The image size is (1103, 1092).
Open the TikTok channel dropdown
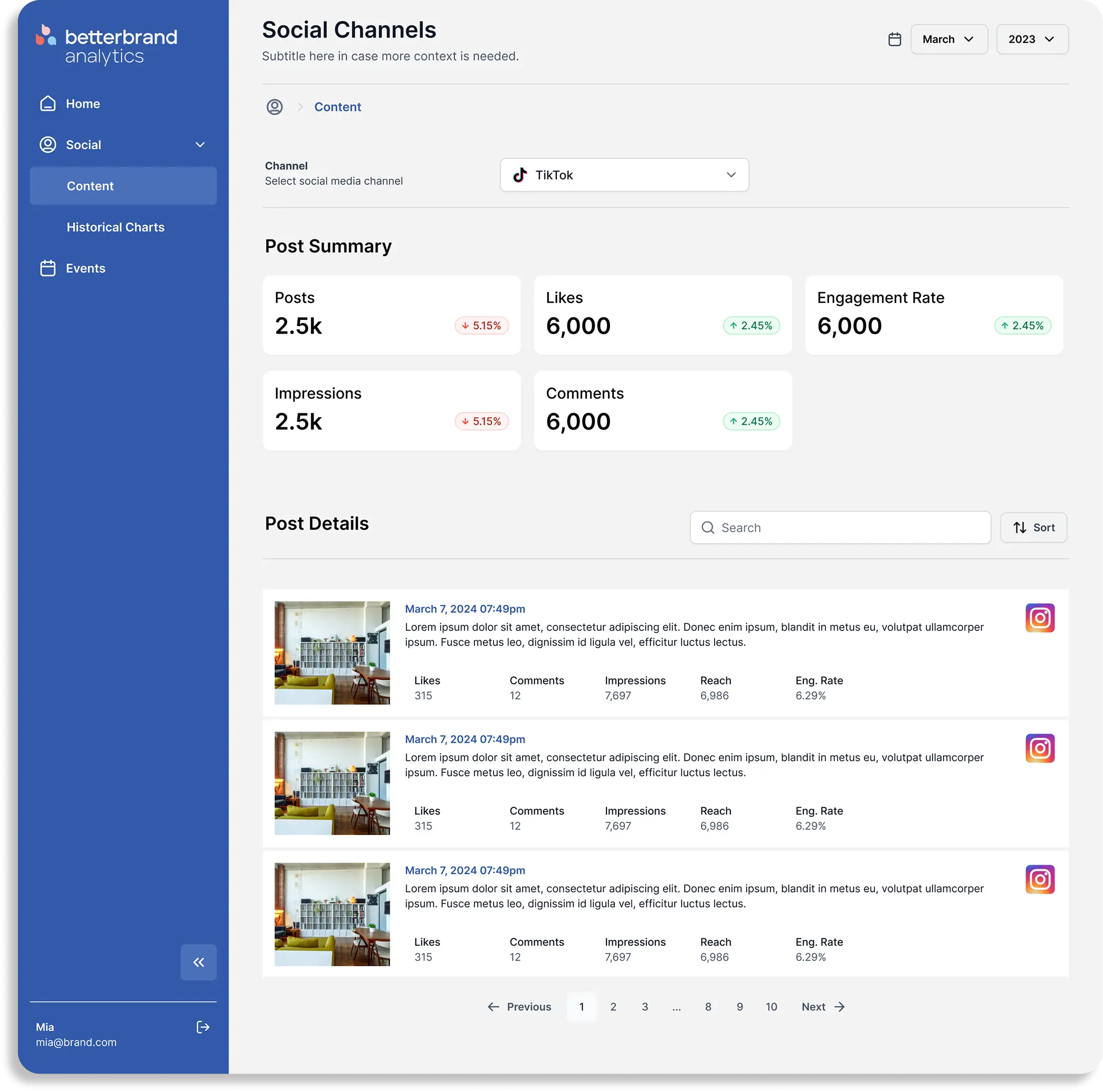[x=624, y=175]
